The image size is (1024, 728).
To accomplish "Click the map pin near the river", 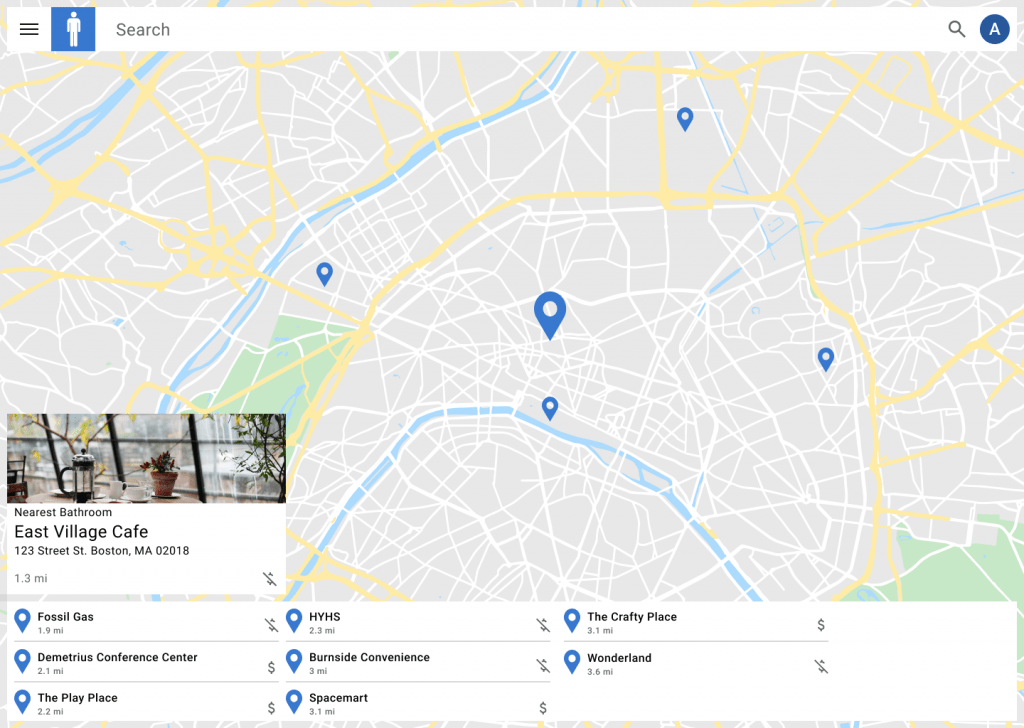I will point(549,407).
